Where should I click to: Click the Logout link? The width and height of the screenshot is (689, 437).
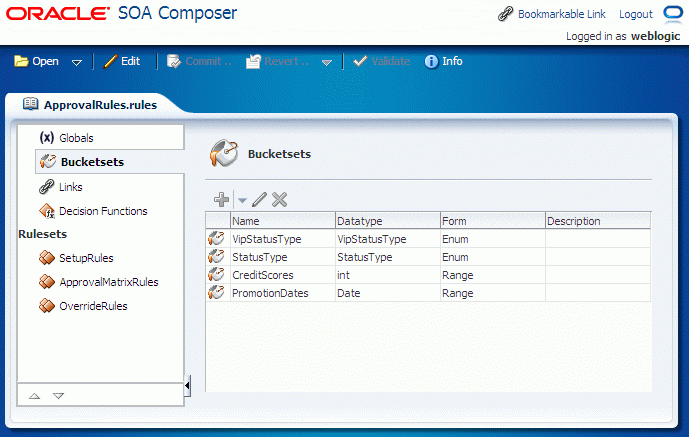[635, 14]
